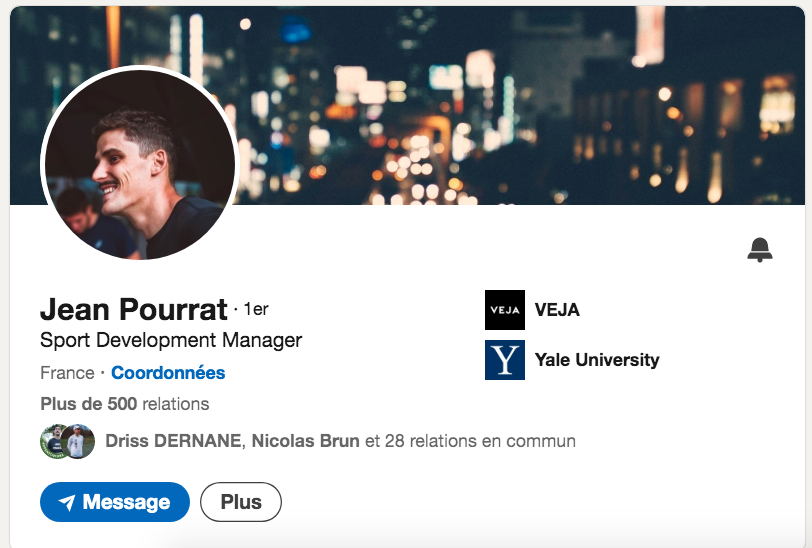Open Driss DERNANE's profile link
This screenshot has height=548, width=812.
coord(172,441)
